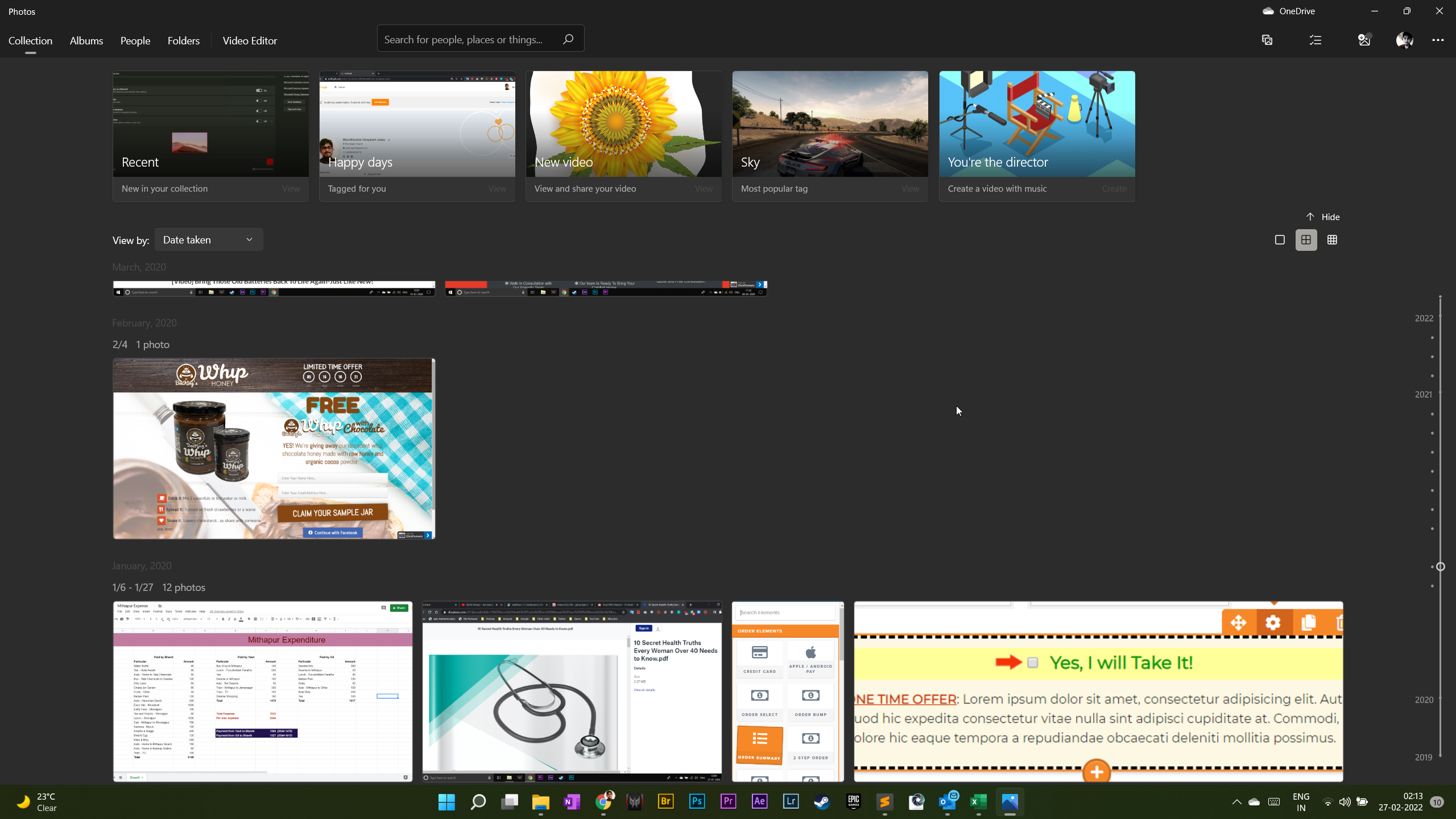Click View on Happy days card

497,189
